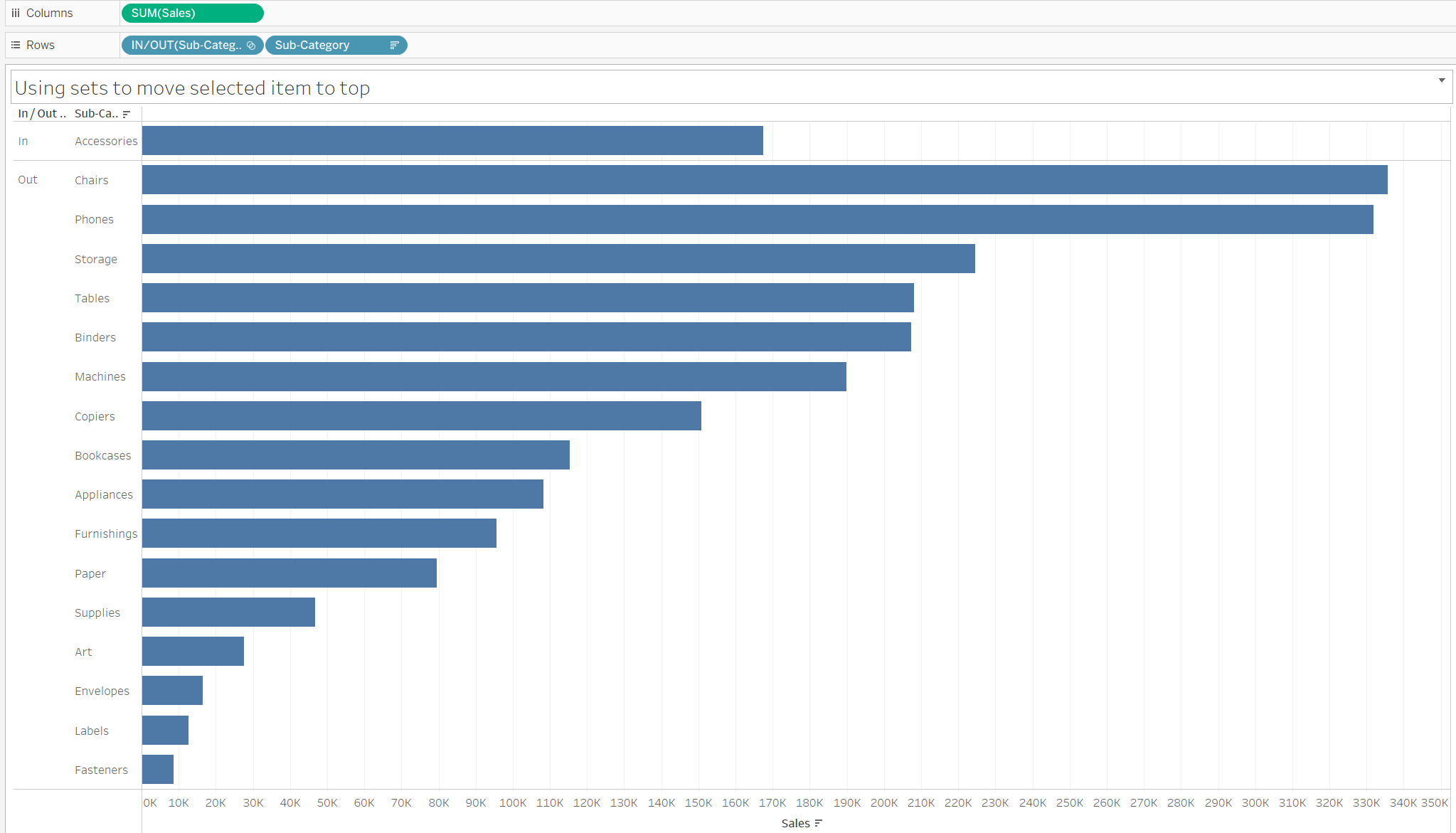This screenshot has height=833, width=1456.
Task: Click sort icon beside Sub-Ca header
Action: 127,114
